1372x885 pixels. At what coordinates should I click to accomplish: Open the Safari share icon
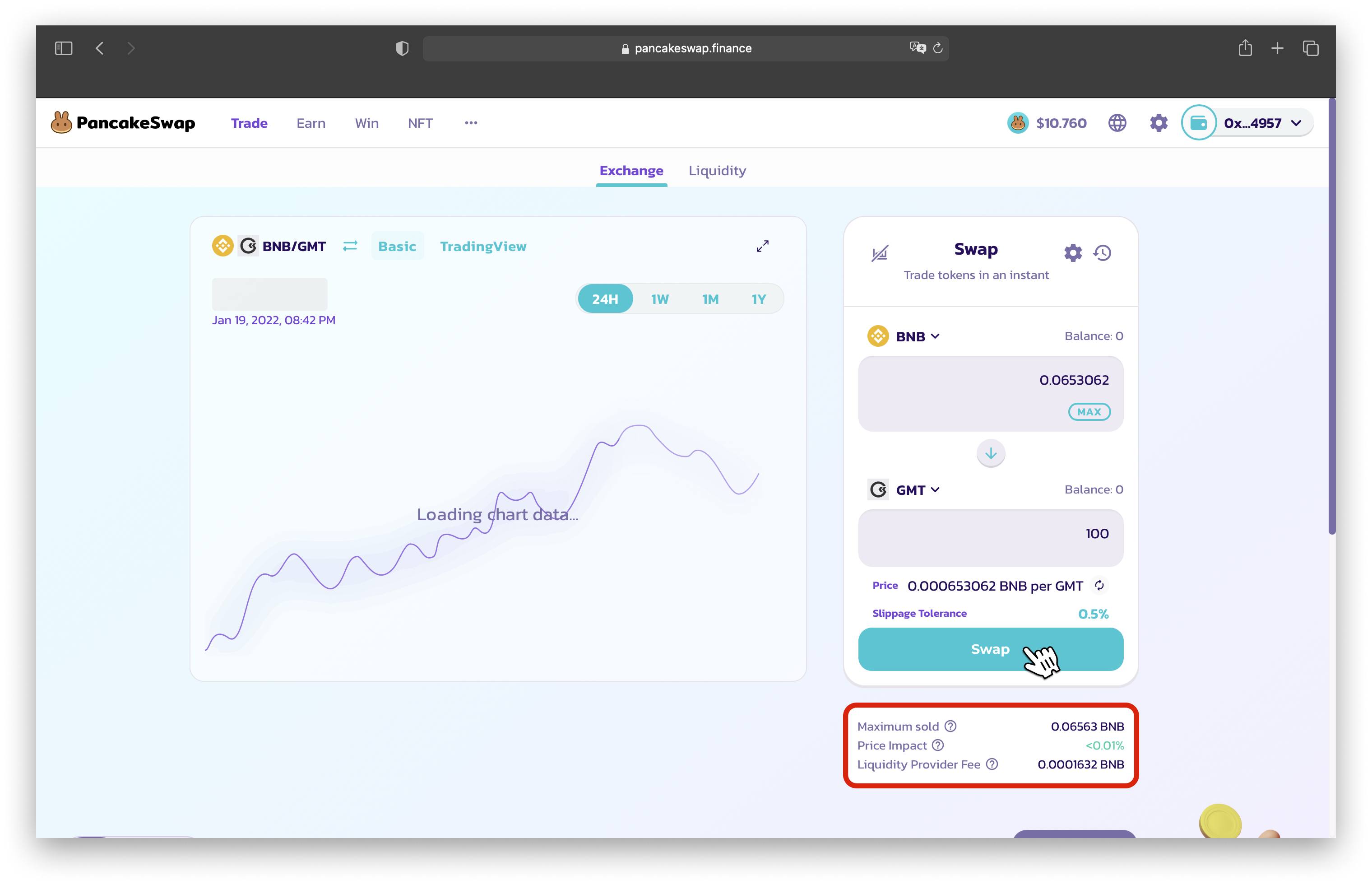pos(1245,48)
